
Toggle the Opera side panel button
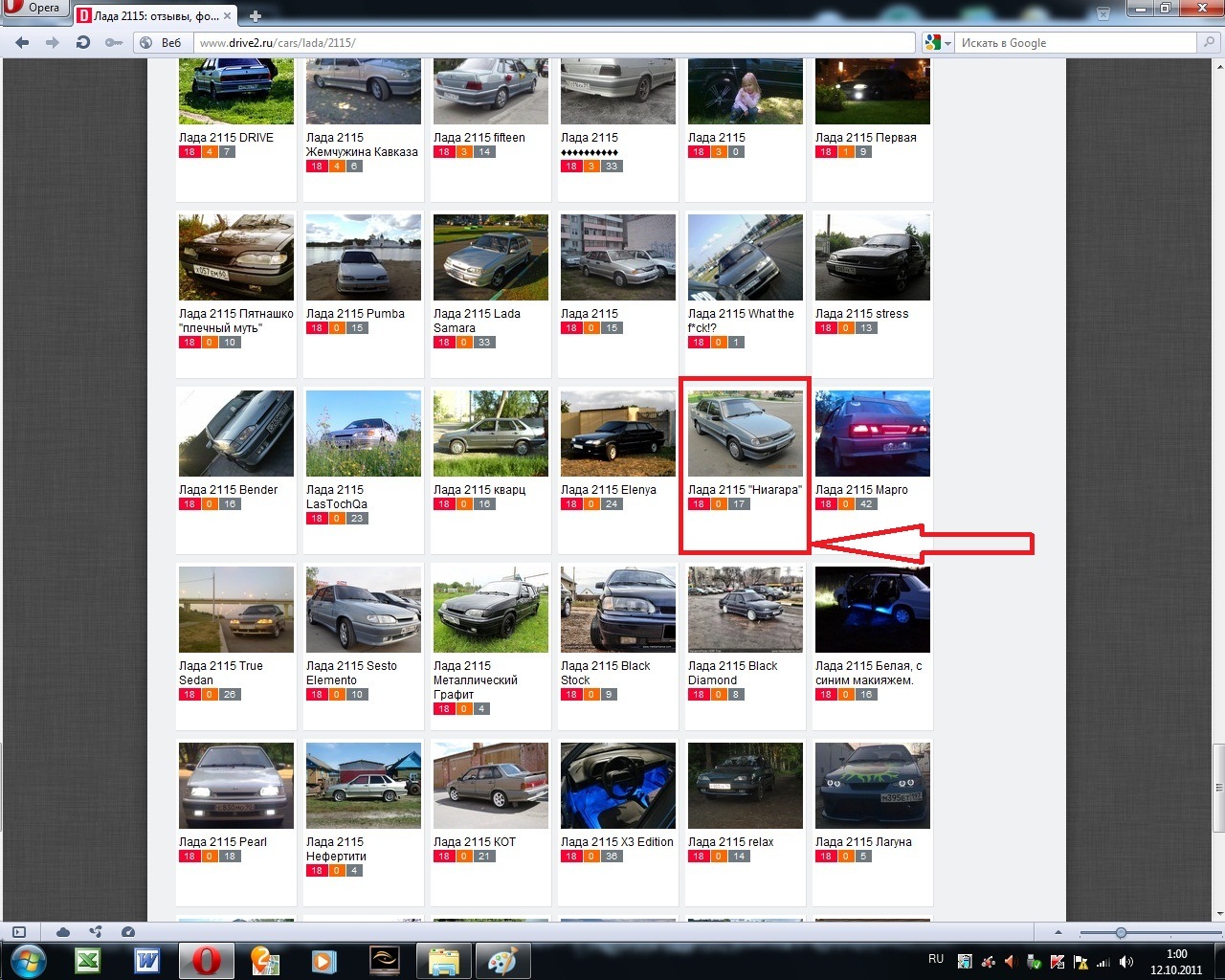(x=18, y=932)
